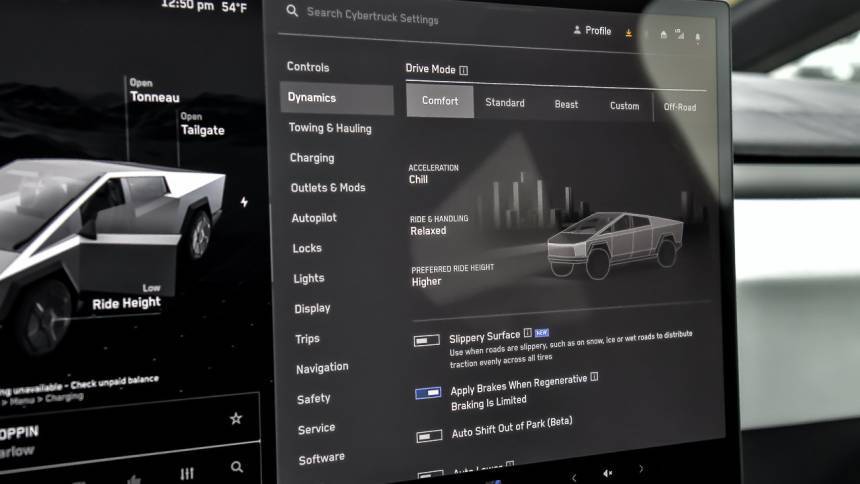The width and height of the screenshot is (860, 484).
Task: Open notifications bell icon
Action: pyautogui.click(x=698, y=37)
